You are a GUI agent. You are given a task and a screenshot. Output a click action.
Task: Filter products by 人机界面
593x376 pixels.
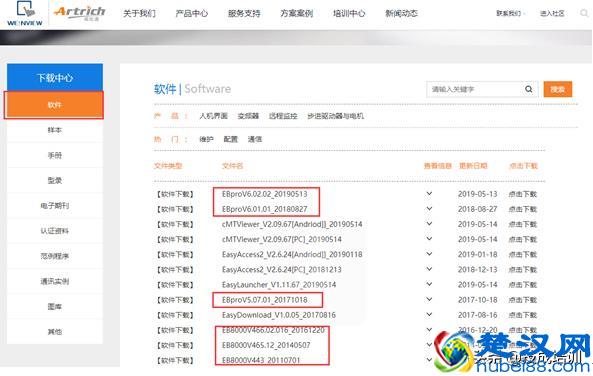click(213, 116)
